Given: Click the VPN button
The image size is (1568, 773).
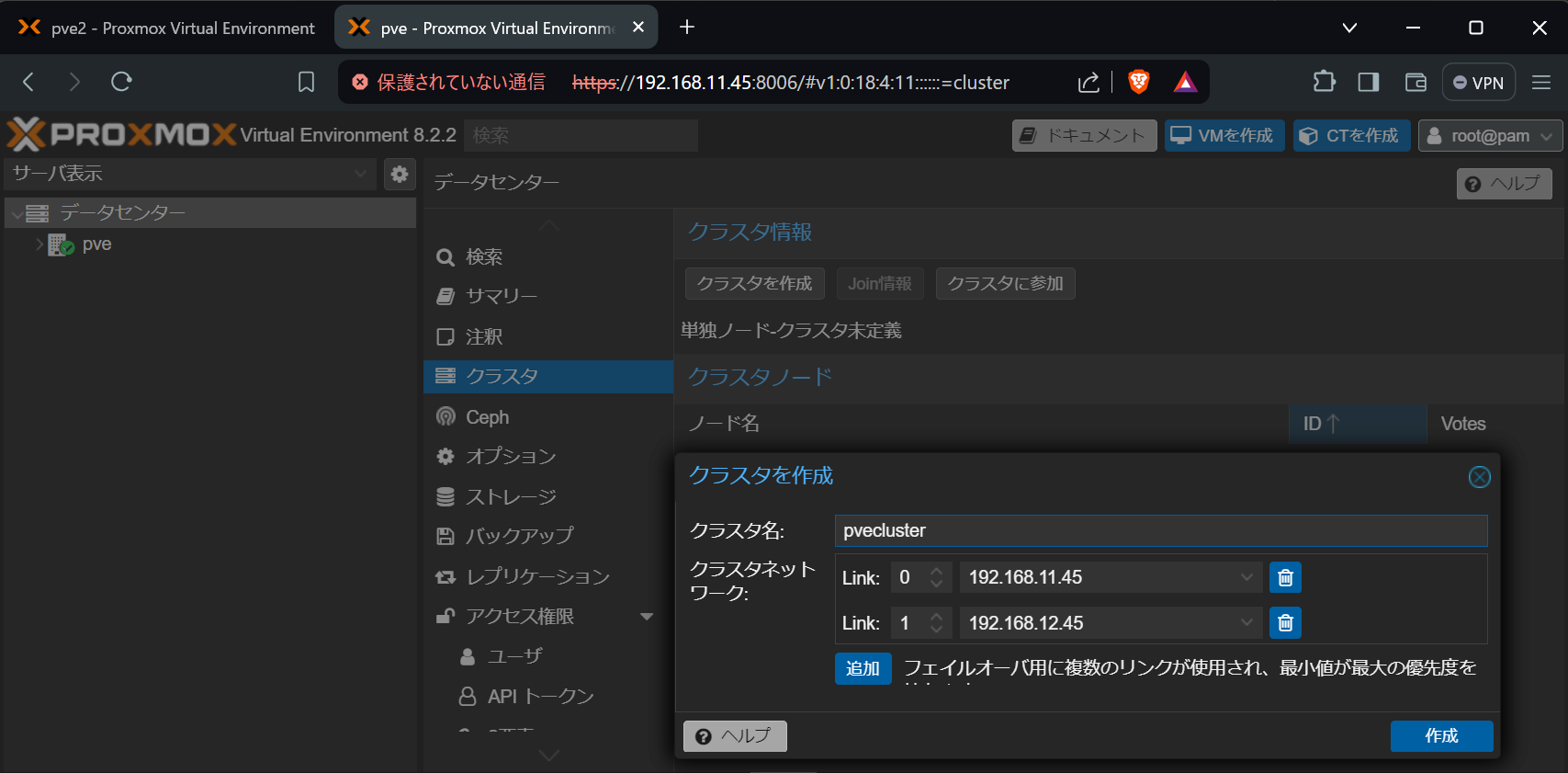Looking at the screenshot, I should point(1478,83).
